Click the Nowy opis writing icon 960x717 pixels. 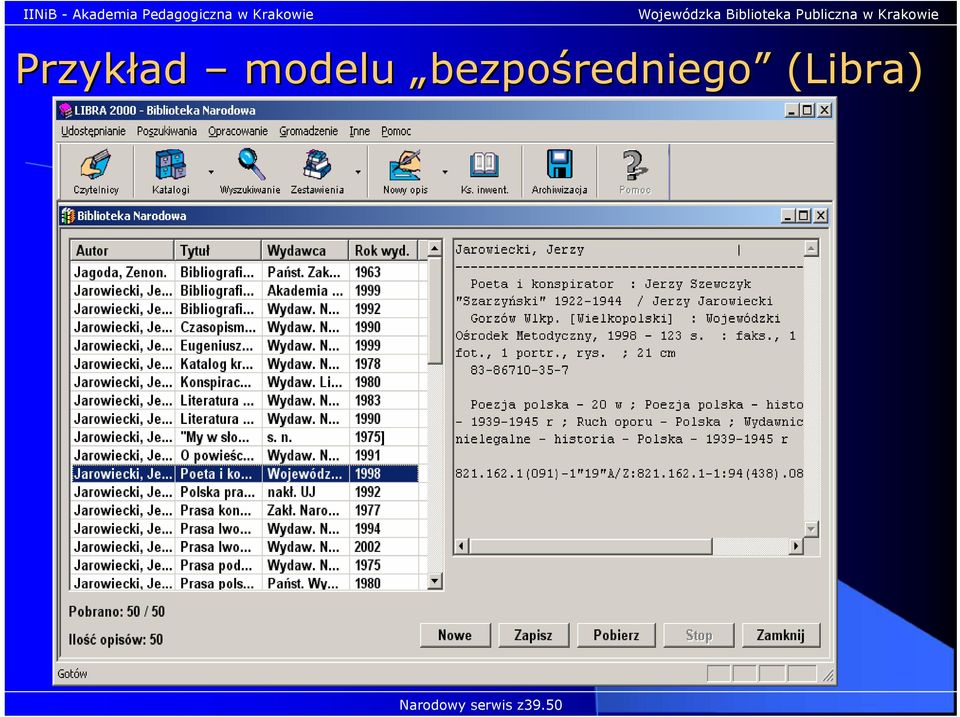tap(405, 165)
